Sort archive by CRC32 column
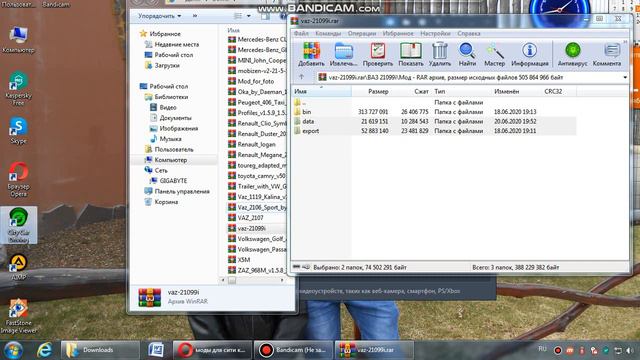 tap(553, 91)
